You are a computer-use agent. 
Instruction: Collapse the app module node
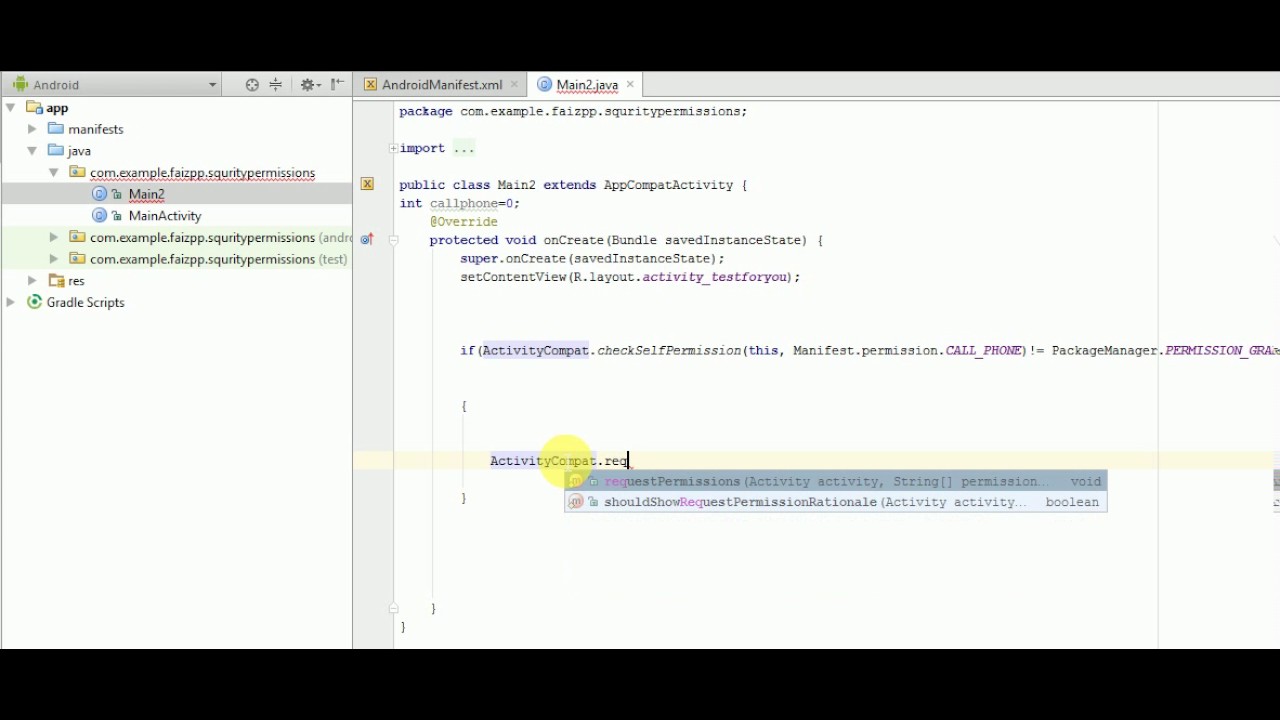click(11, 108)
